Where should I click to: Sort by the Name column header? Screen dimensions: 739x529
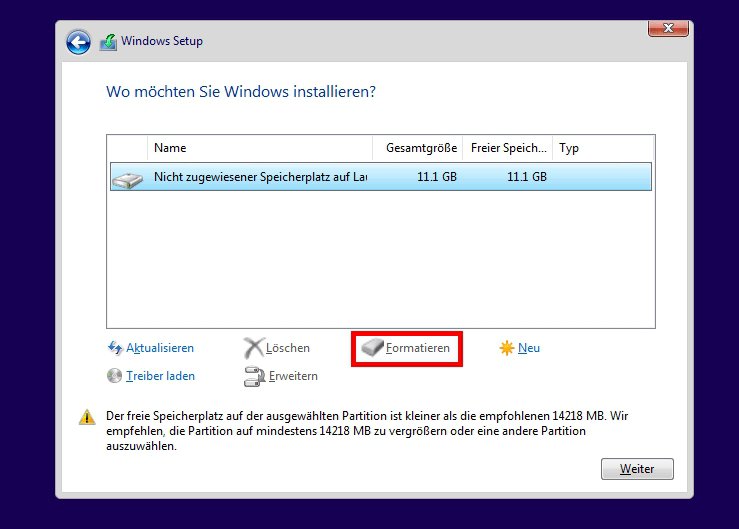(260, 148)
